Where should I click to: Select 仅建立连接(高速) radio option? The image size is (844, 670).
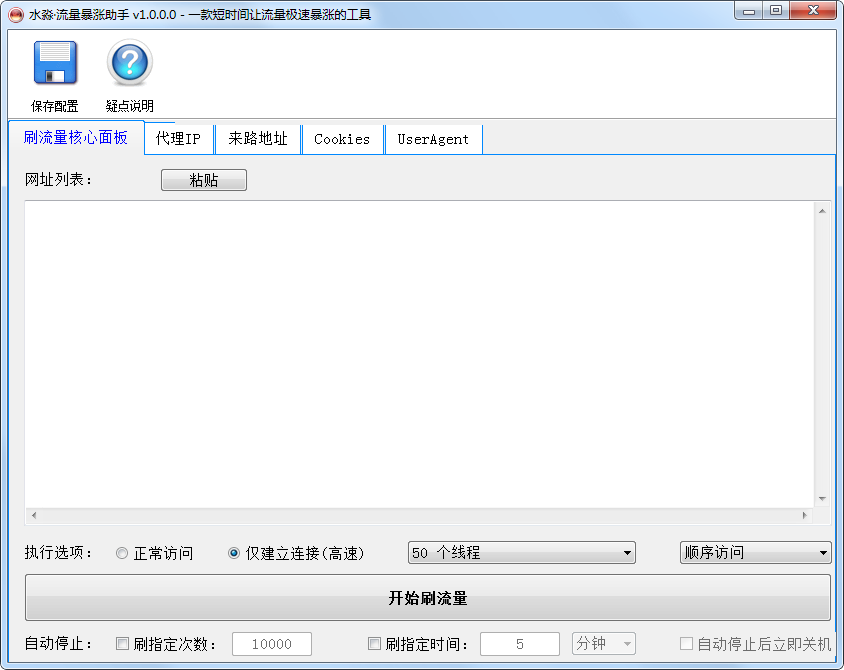(x=234, y=553)
